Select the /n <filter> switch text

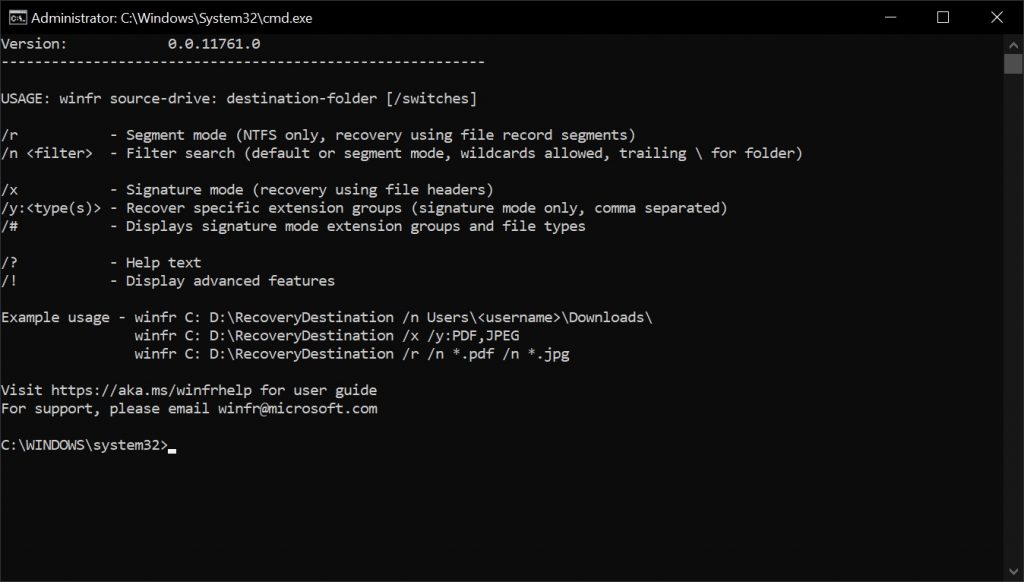(x=47, y=153)
